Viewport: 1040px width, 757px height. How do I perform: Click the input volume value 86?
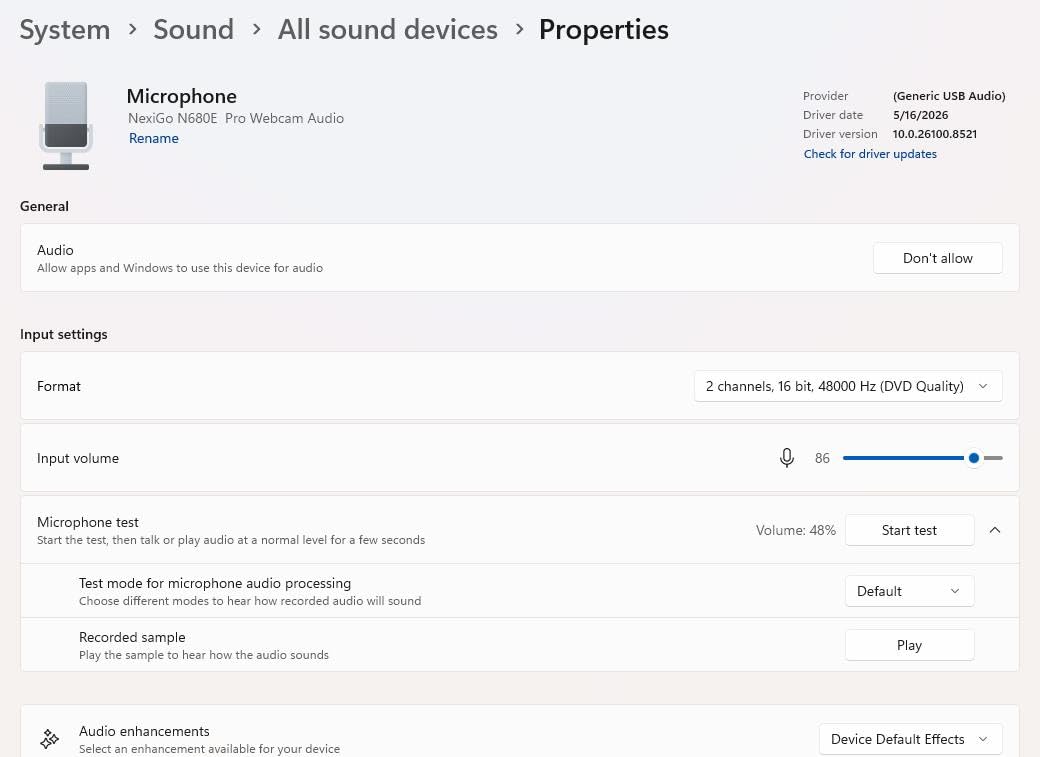click(822, 458)
